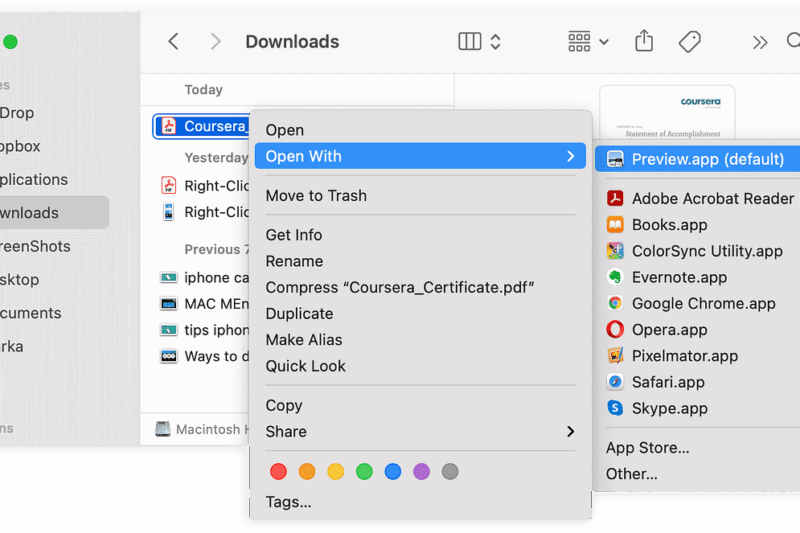The width and height of the screenshot is (800, 533).
Task: Apply the orange tag color
Action: point(307,472)
